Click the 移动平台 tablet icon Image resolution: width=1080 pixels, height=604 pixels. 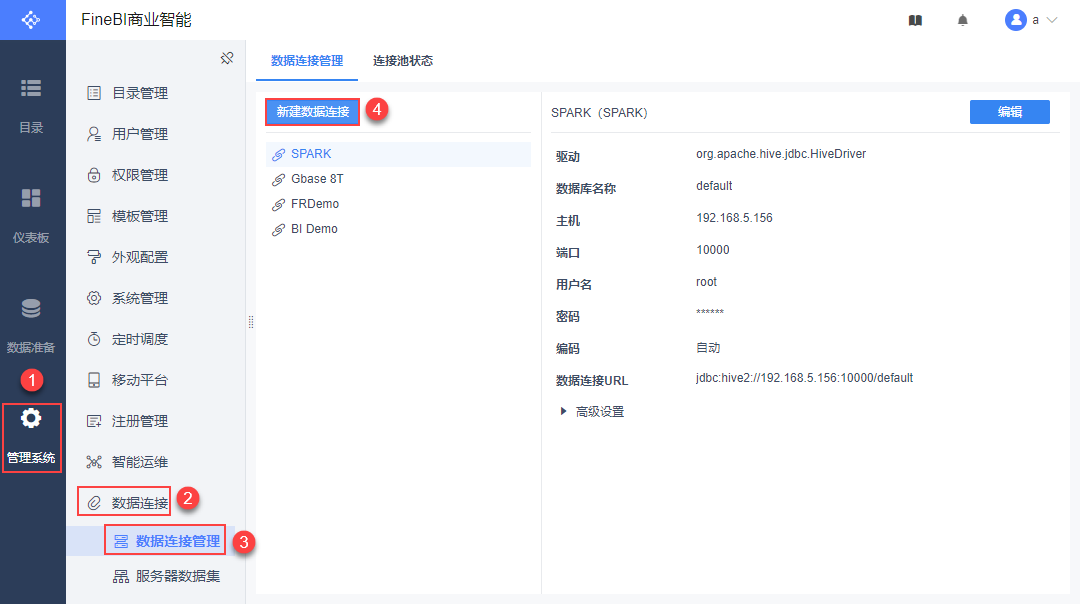94,380
